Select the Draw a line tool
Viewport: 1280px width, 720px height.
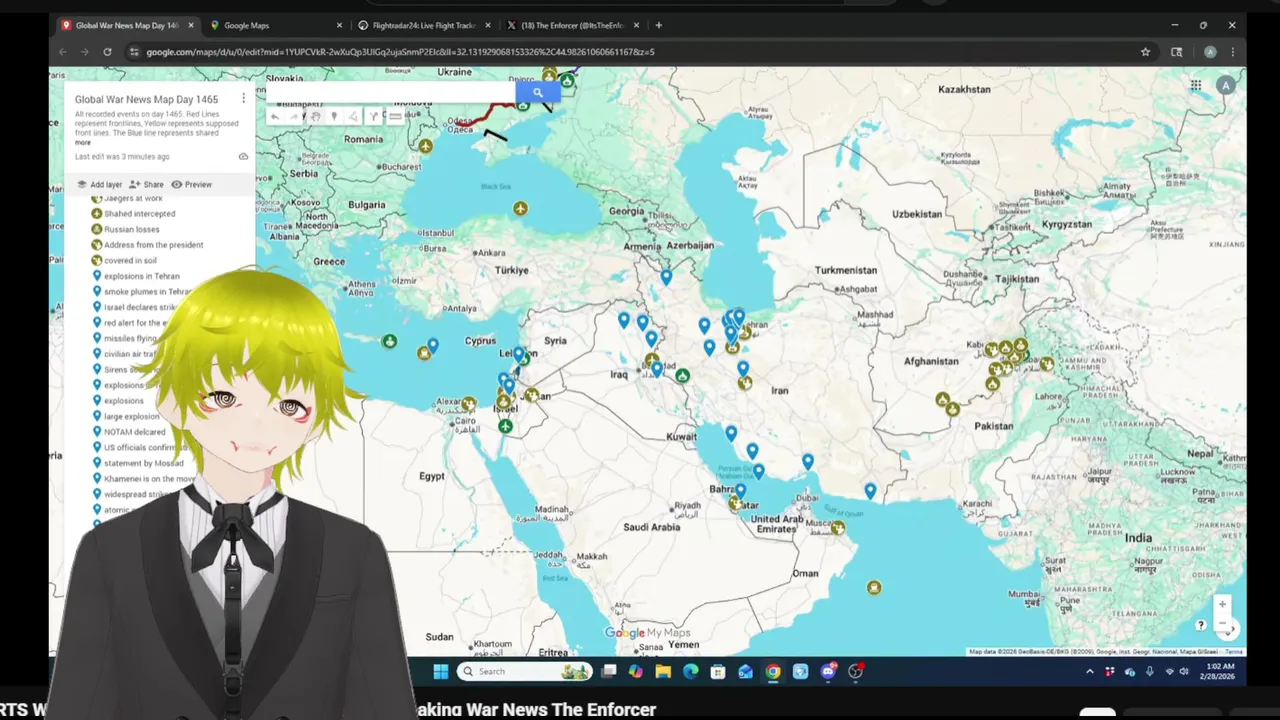(x=353, y=117)
